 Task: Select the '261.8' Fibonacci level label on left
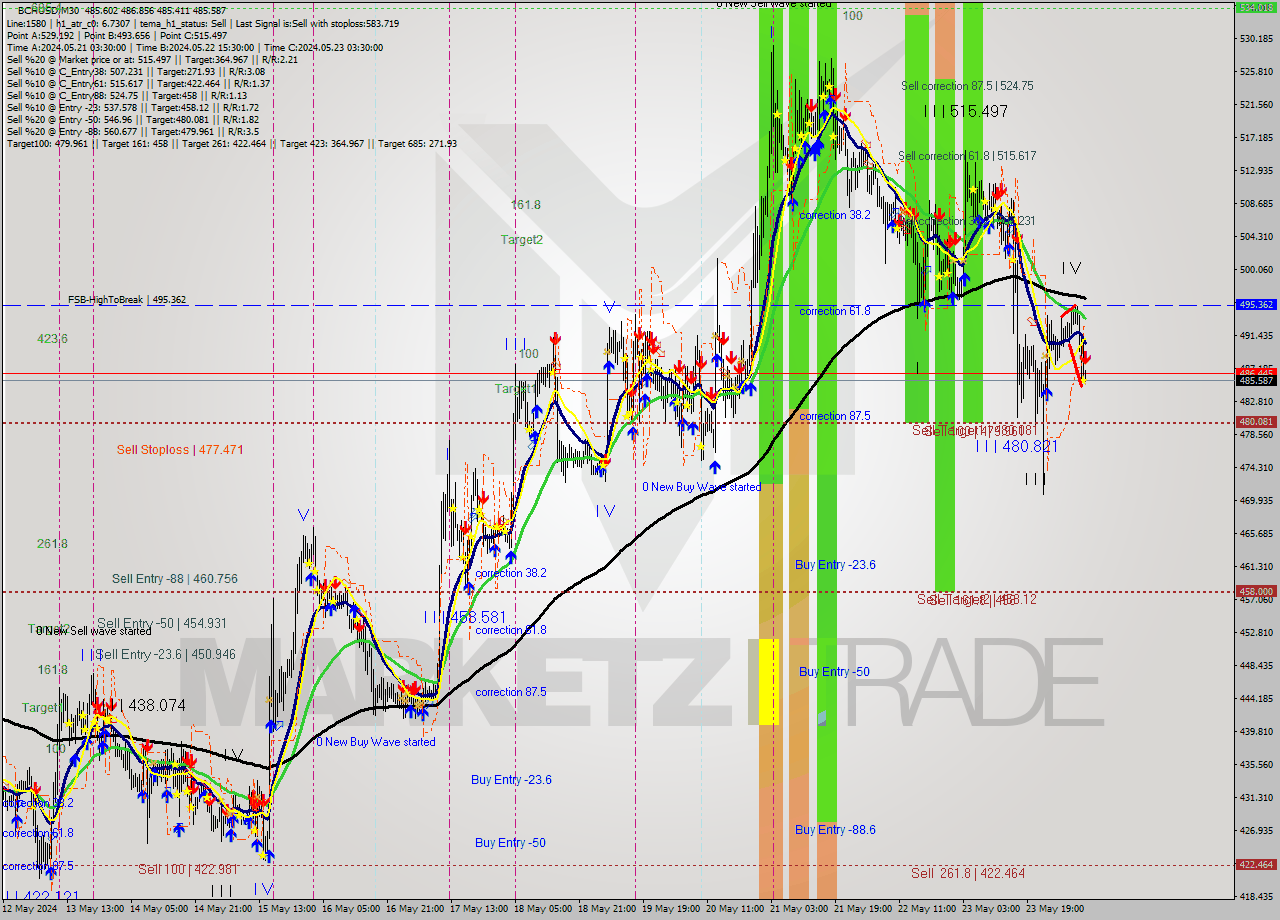point(52,544)
